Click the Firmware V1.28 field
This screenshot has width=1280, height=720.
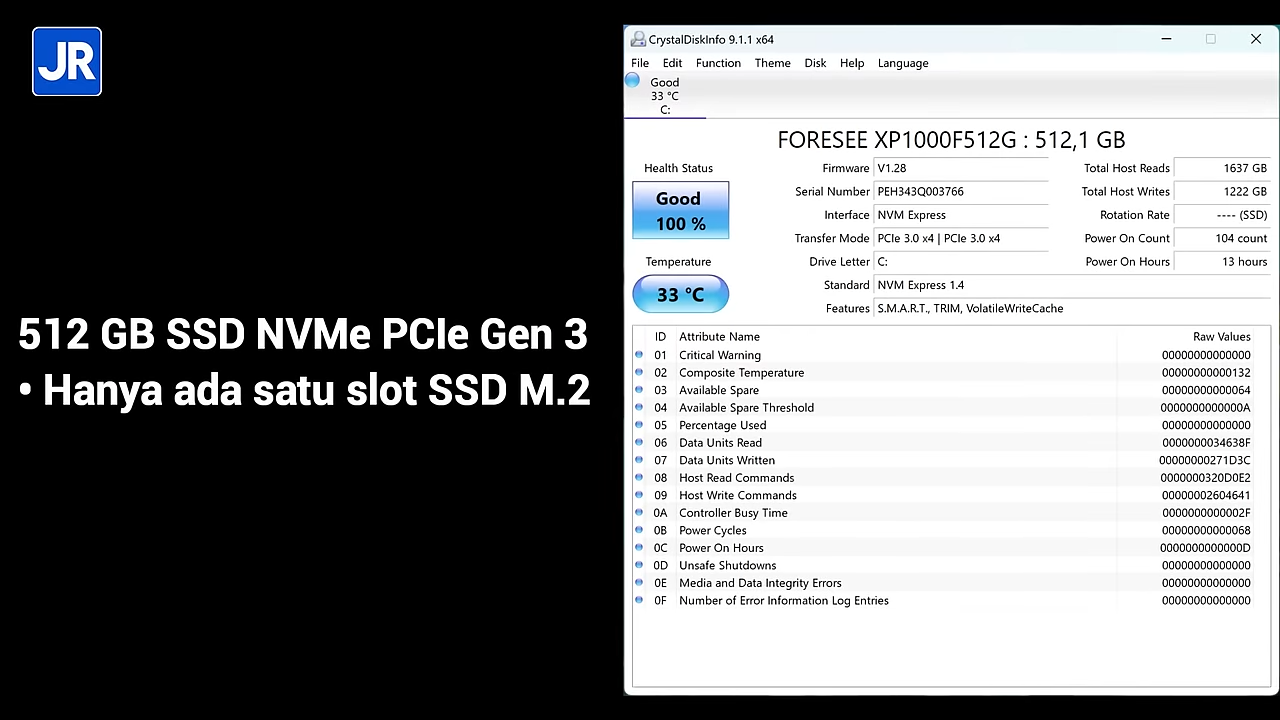click(x=960, y=168)
